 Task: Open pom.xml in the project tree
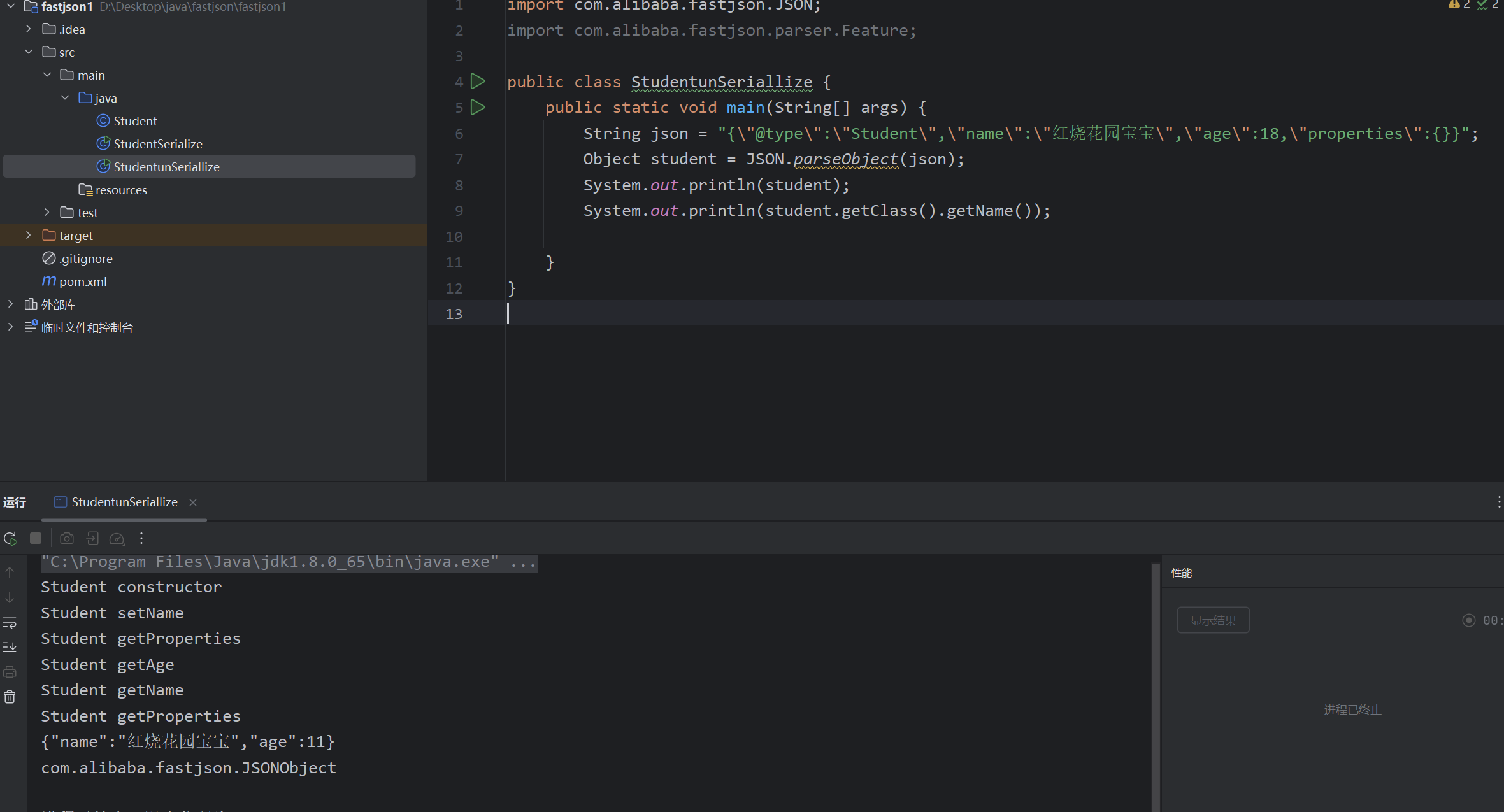pyautogui.click(x=82, y=281)
